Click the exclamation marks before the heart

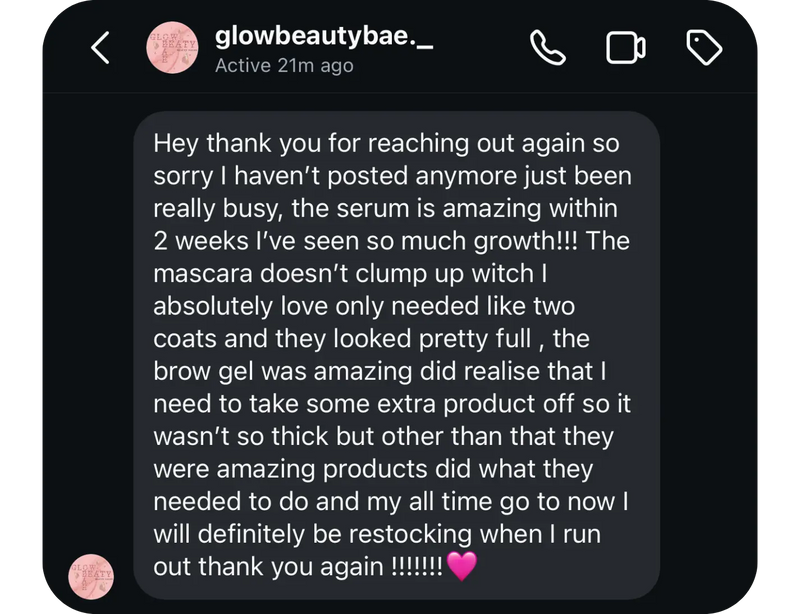[x=417, y=567]
